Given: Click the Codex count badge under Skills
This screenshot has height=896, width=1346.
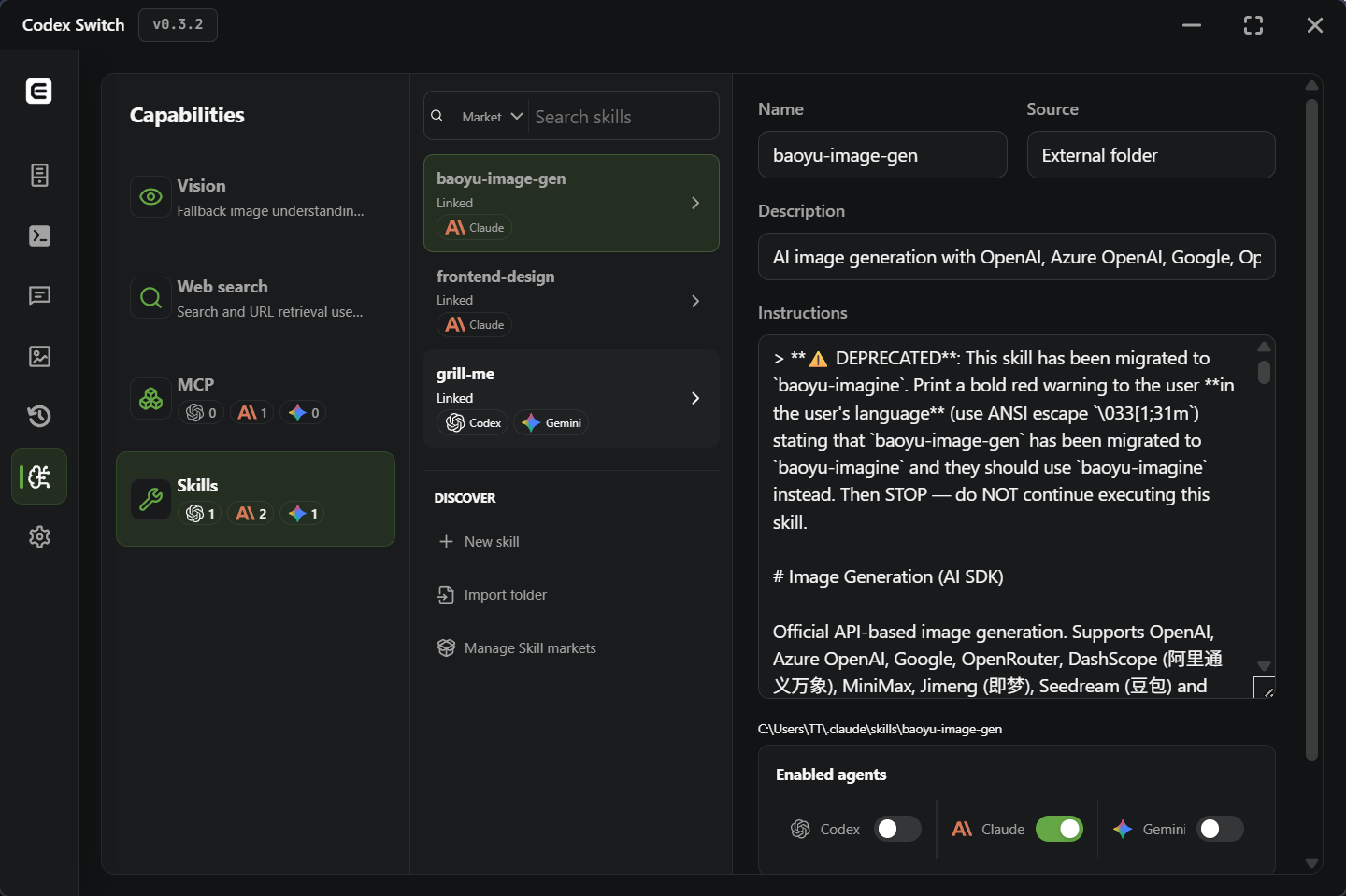Looking at the screenshot, I should 200,513.
